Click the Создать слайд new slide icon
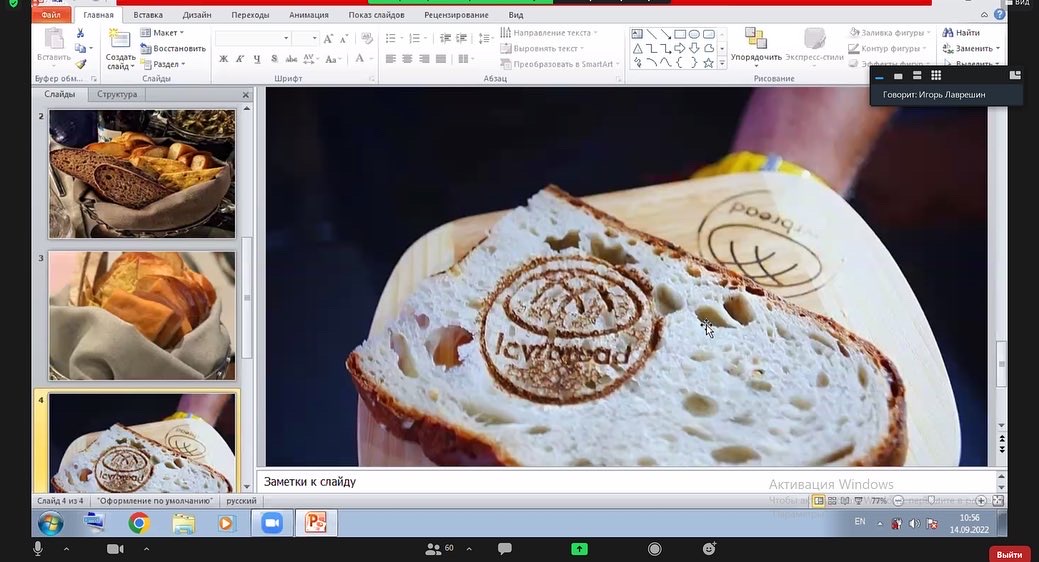Screen dimensions: 1039x562 point(120,40)
